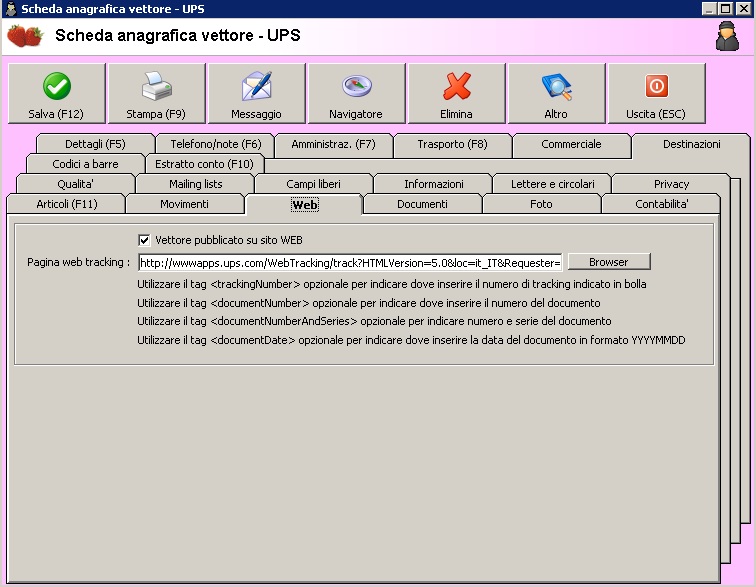
Task: Switch to Trasporto (F8) tab
Action: (x=452, y=144)
